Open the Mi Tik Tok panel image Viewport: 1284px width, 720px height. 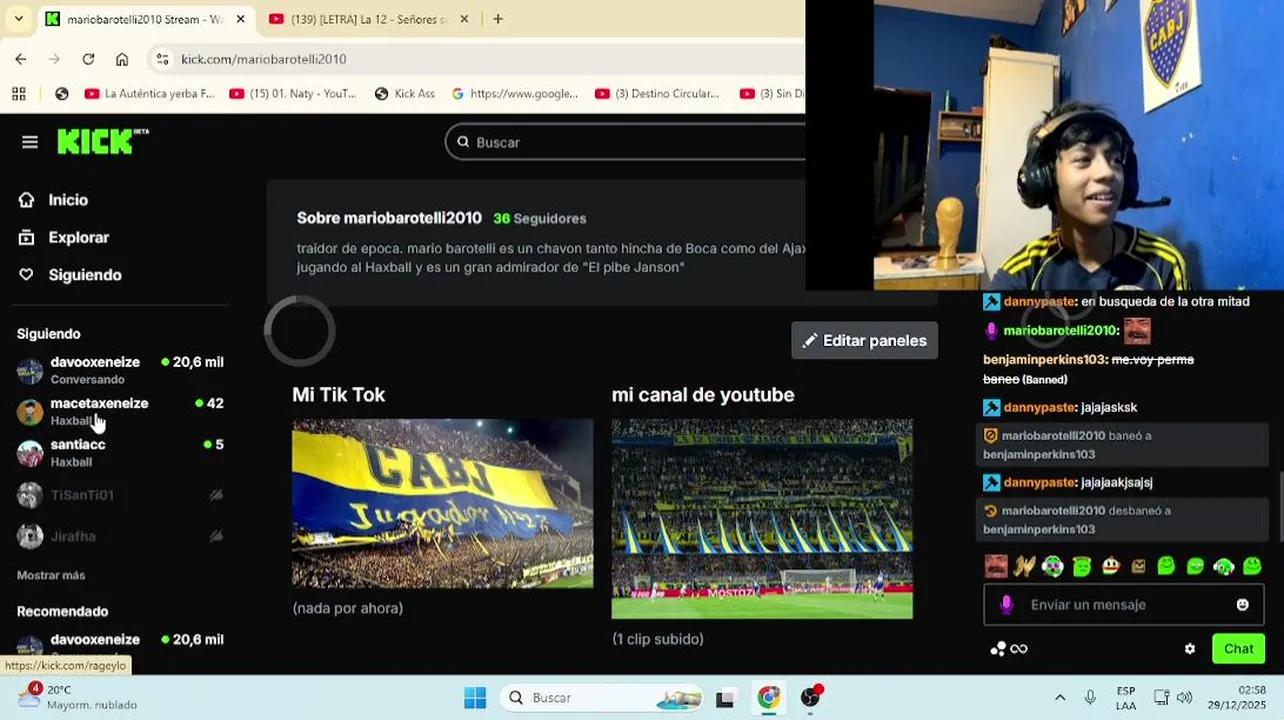click(442, 503)
